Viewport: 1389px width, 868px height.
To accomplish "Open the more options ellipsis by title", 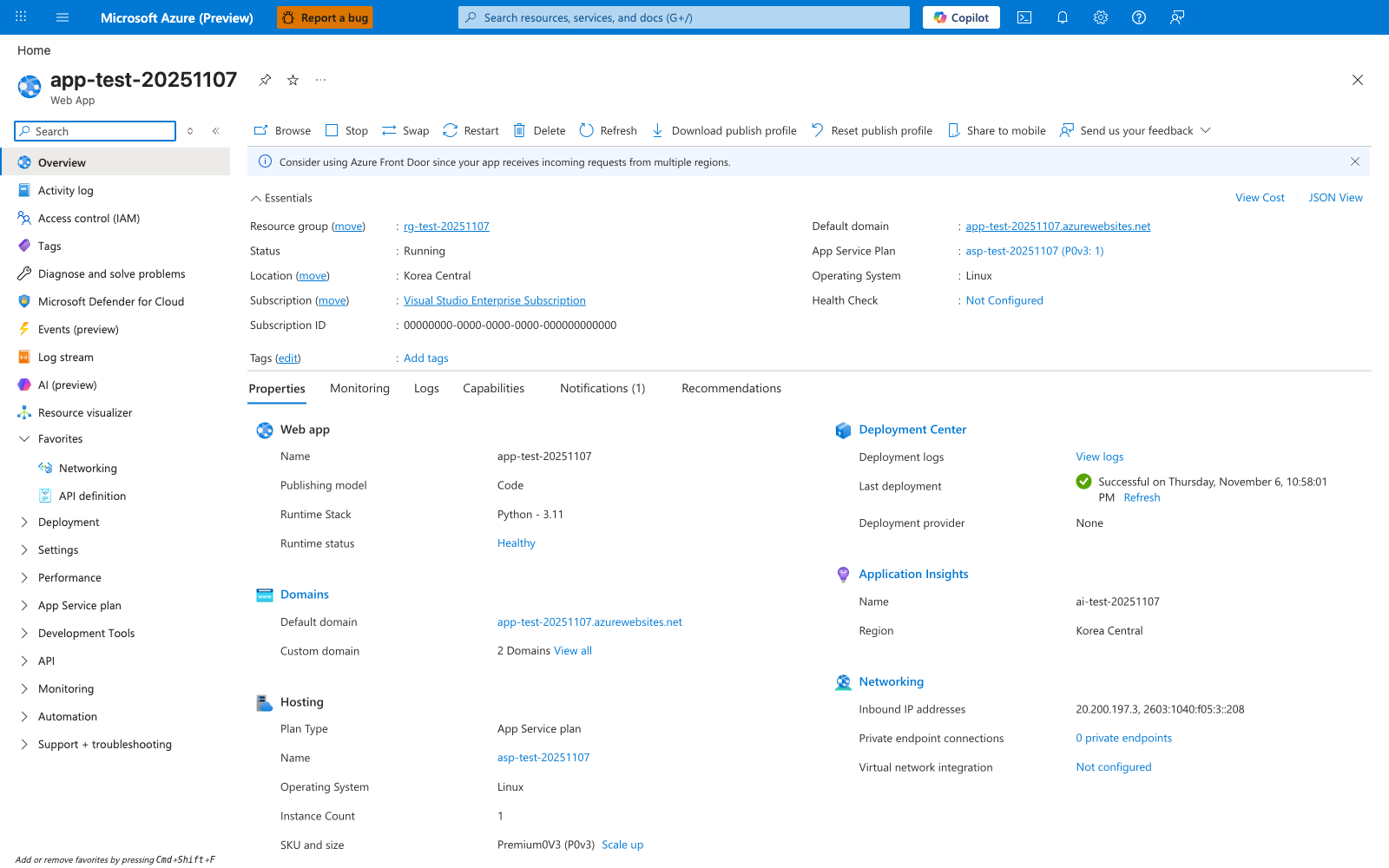I will click(x=321, y=80).
